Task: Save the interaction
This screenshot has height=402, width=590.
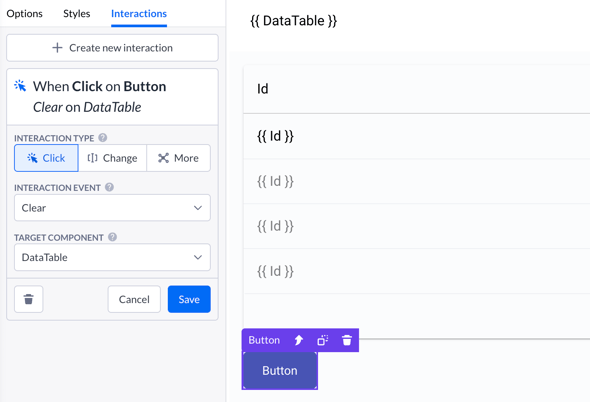Action: [x=189, y=299]
